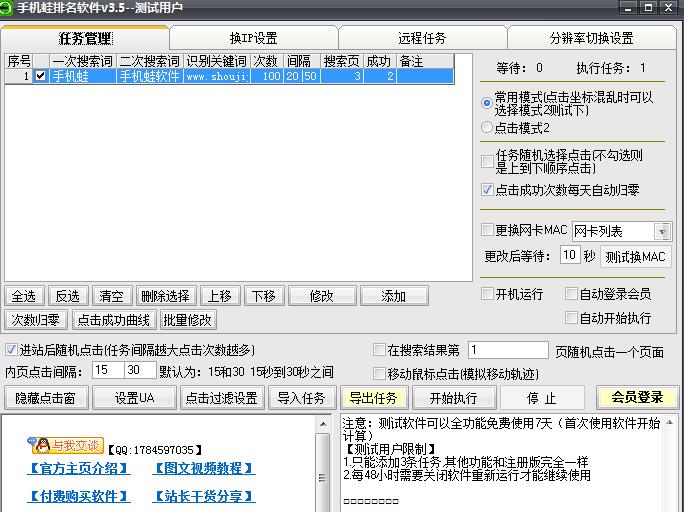The image size is (684, 512).
Task: Click the task list column header 识别关键词
Action: click(x=216, y=61)
